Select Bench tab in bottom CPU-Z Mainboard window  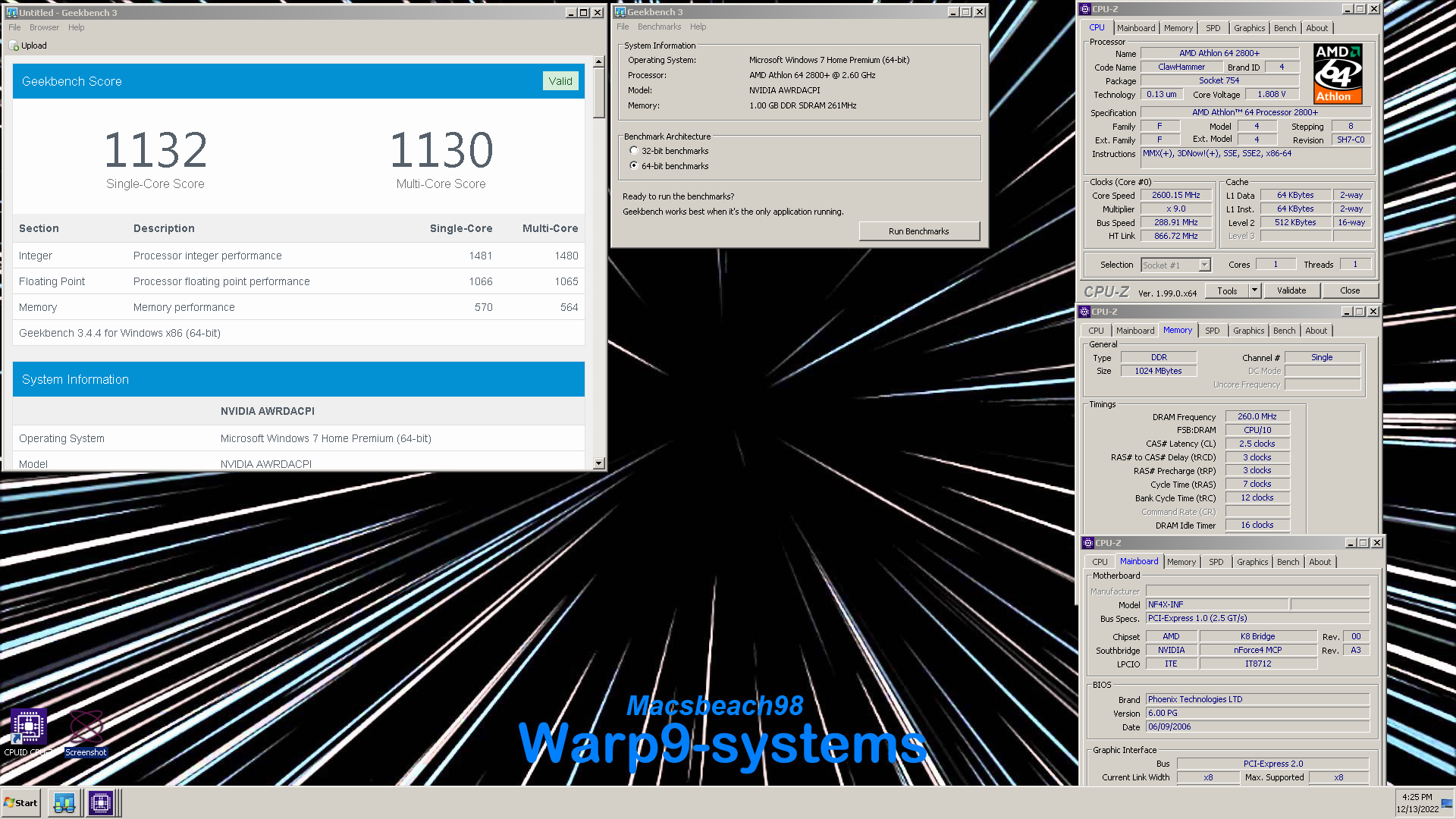[x=1288, y=562]
